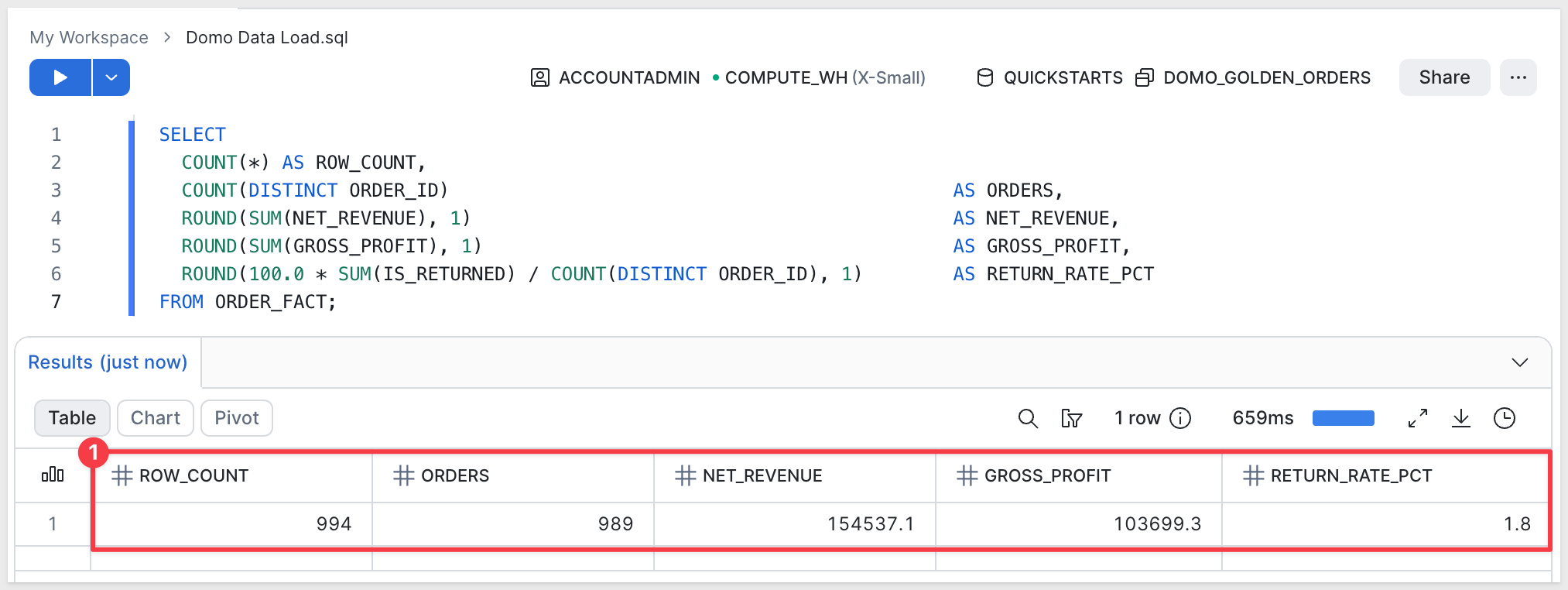Click the number type icon beside ROW_COUNT
This screenshot has height=590, width=1568.
pyautogui.click(x=122, y=475)
